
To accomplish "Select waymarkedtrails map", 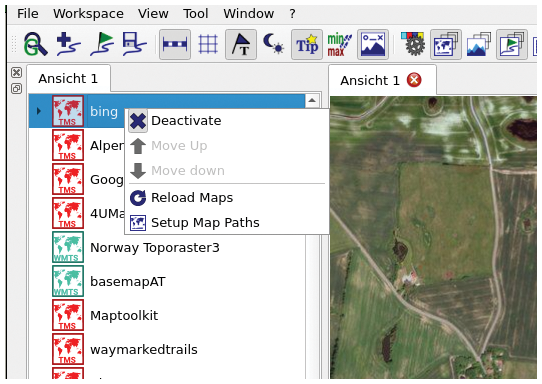I will [x=167, y=349].
